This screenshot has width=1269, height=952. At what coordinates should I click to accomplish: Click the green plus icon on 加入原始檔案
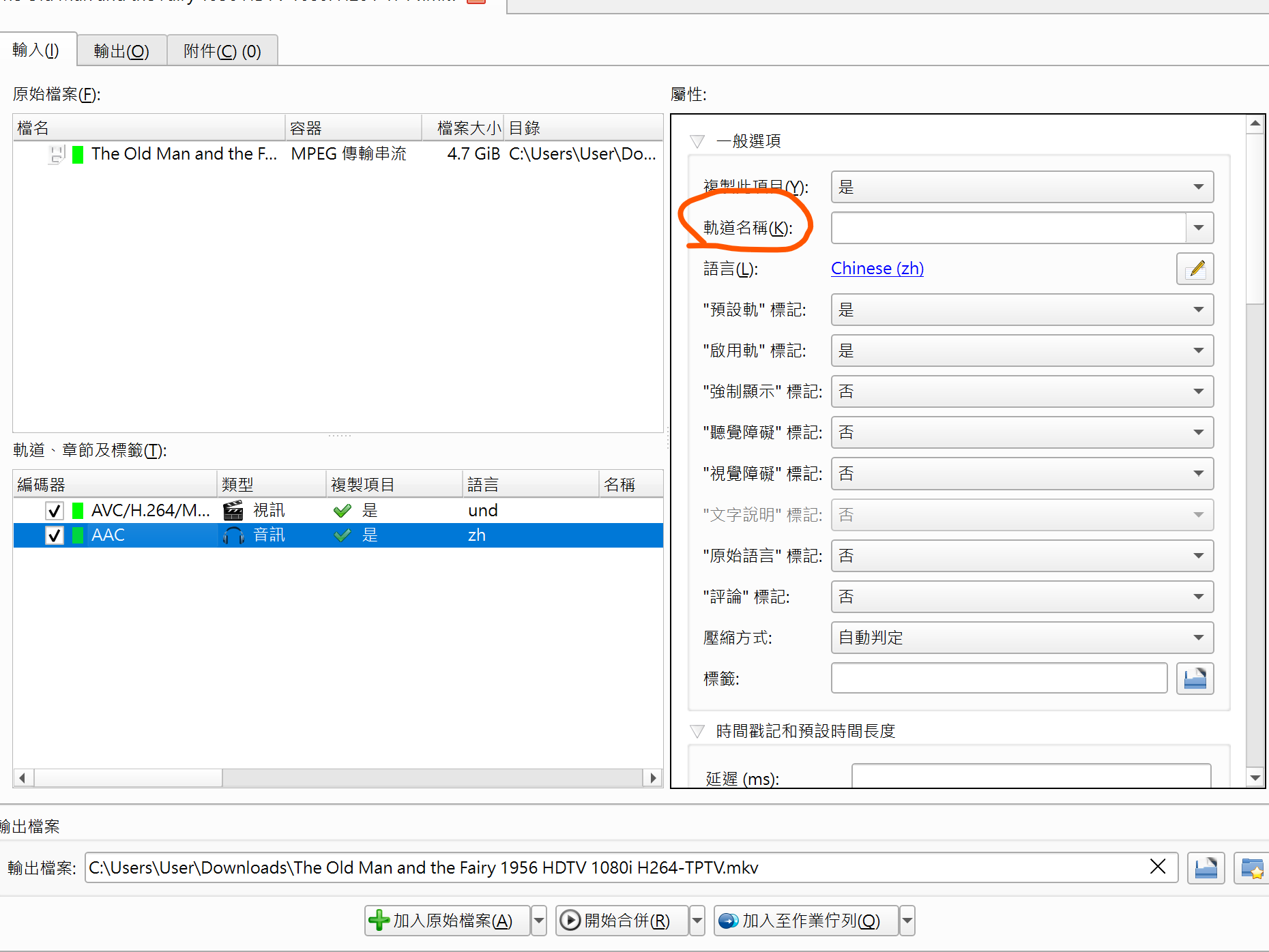click(379, 920)
